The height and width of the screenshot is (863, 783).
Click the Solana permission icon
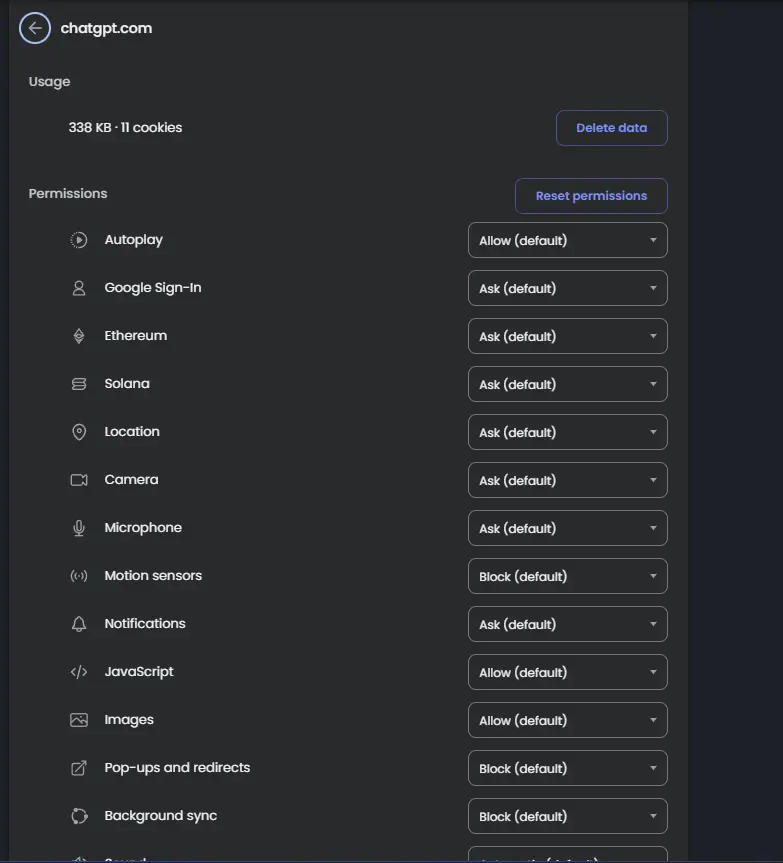[79, 384]
